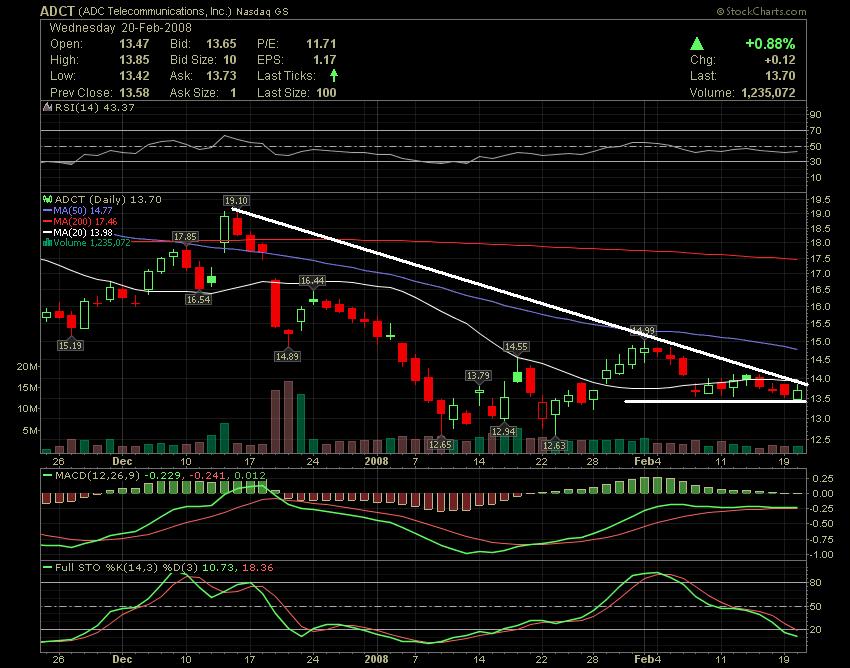
Task: Click the Feb4 date label under the stochastic panel
Action: [647, 659]
